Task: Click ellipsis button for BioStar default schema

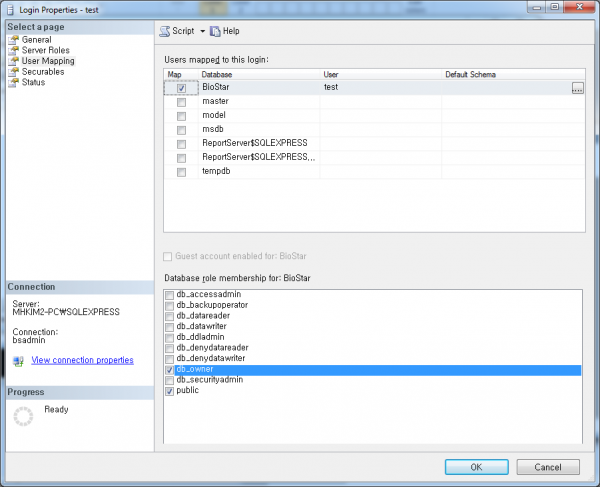Action: tap(577, 89)
